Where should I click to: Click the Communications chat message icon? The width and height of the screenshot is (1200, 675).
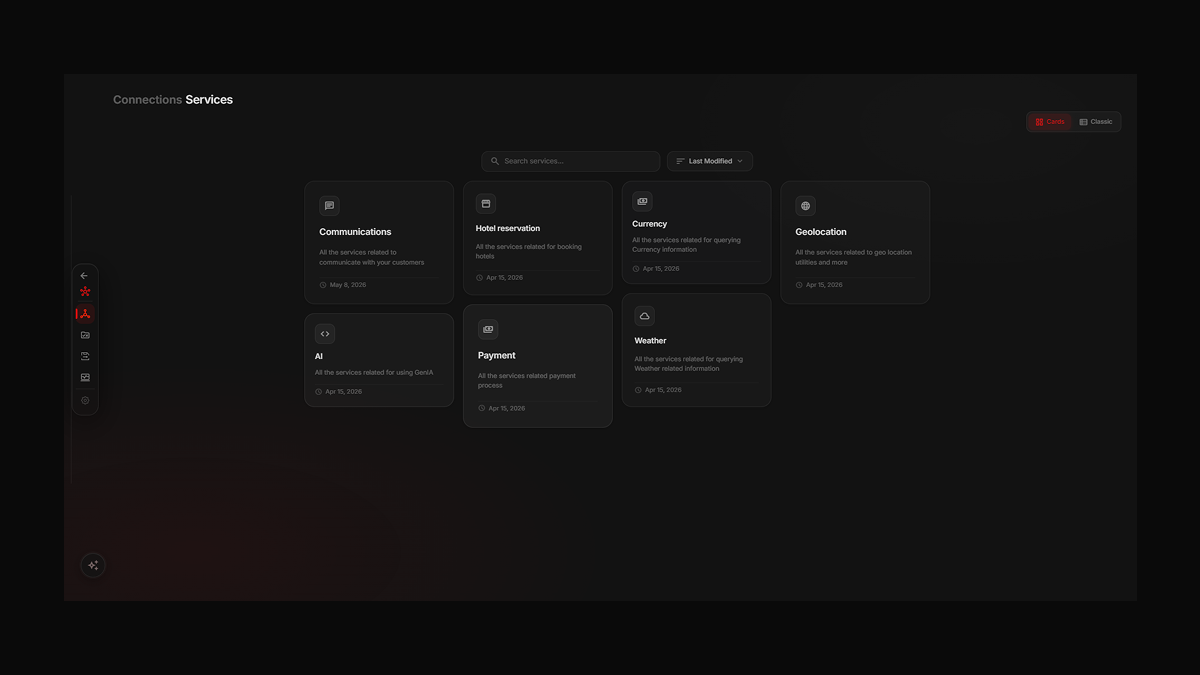[329, 206]
